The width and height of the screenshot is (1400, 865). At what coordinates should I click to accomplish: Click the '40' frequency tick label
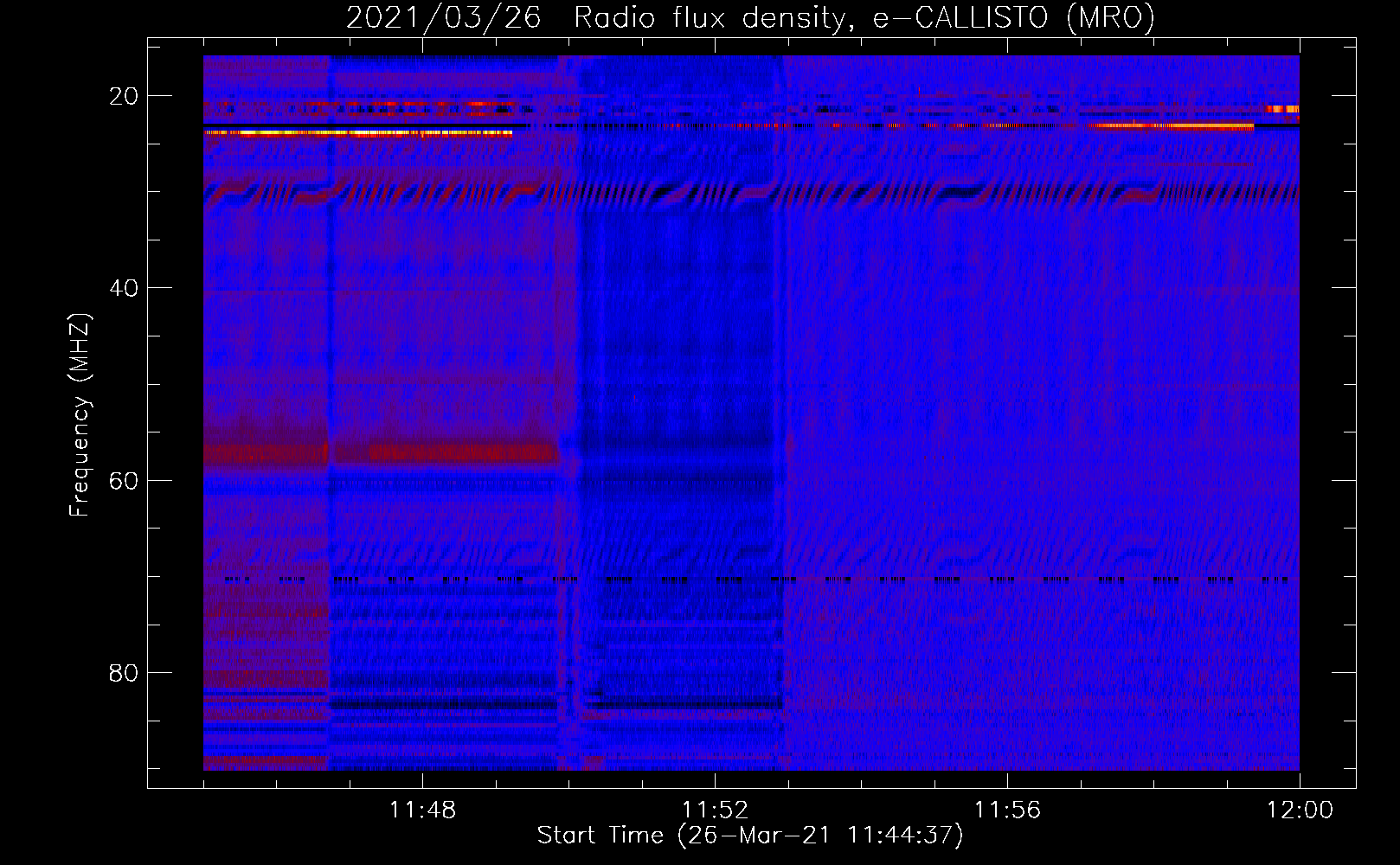124,288
